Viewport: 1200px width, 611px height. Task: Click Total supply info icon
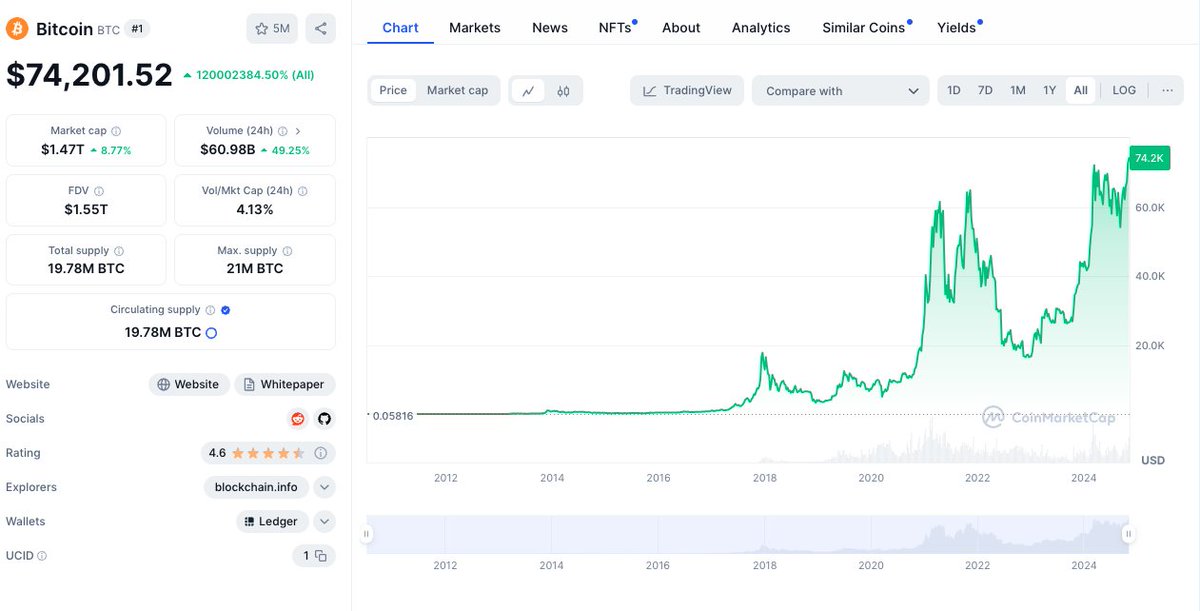point(119,251)
